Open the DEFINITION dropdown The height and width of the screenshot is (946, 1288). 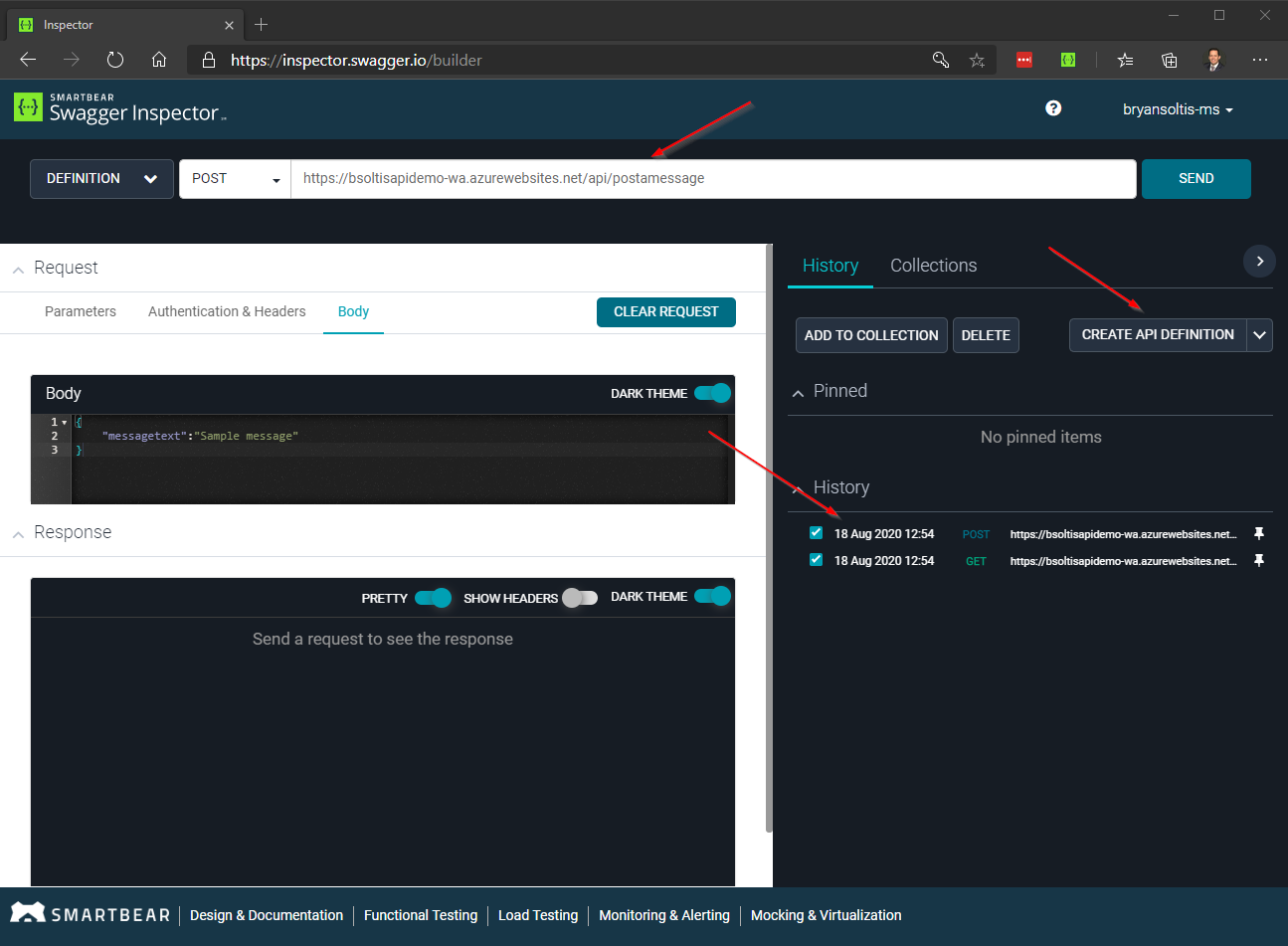[101, 179]
